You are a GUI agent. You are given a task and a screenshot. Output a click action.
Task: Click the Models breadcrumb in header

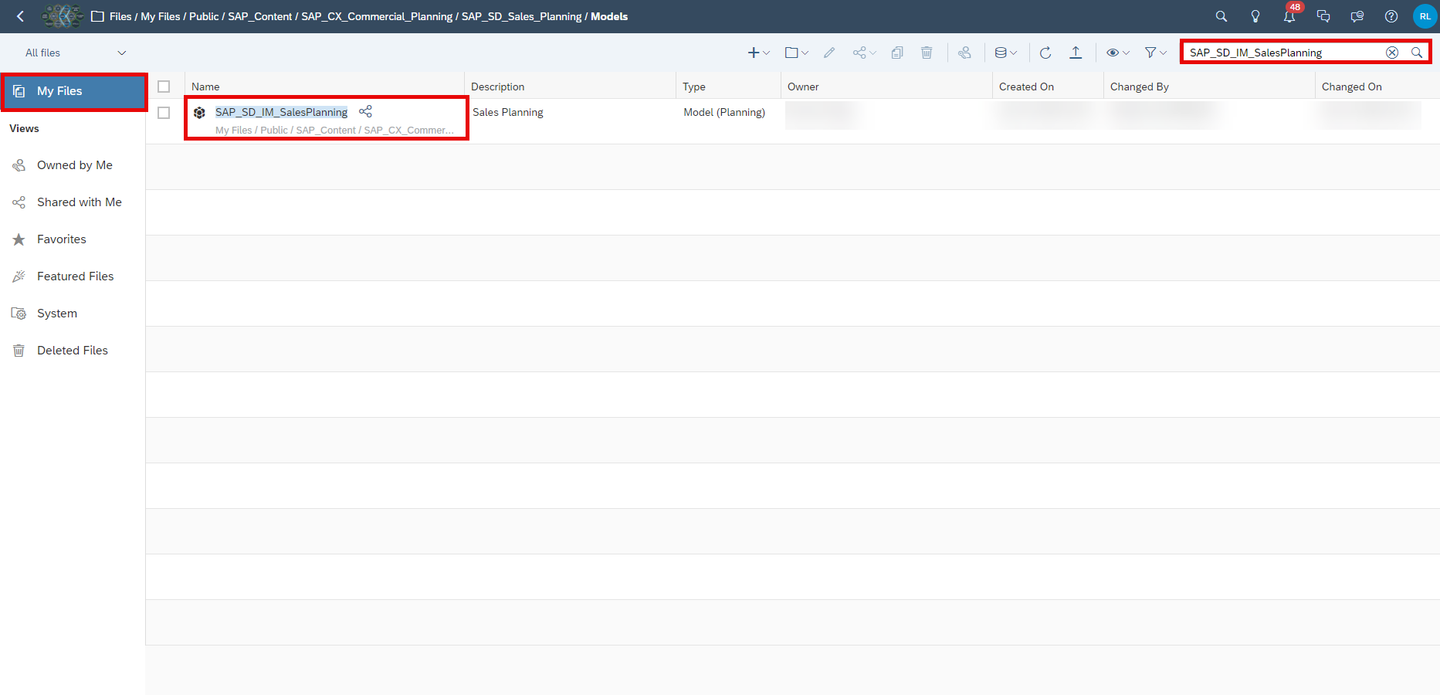pyautogui.click(x=609, y=16)
